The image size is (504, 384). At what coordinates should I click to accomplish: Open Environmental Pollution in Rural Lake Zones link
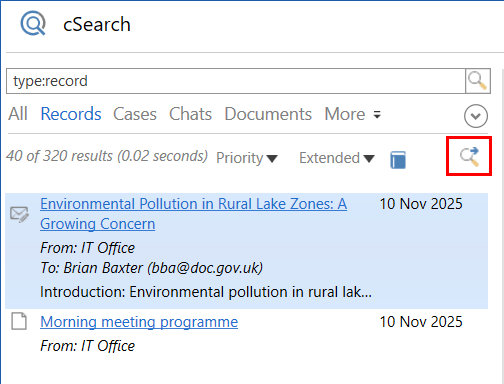point(193,214)
